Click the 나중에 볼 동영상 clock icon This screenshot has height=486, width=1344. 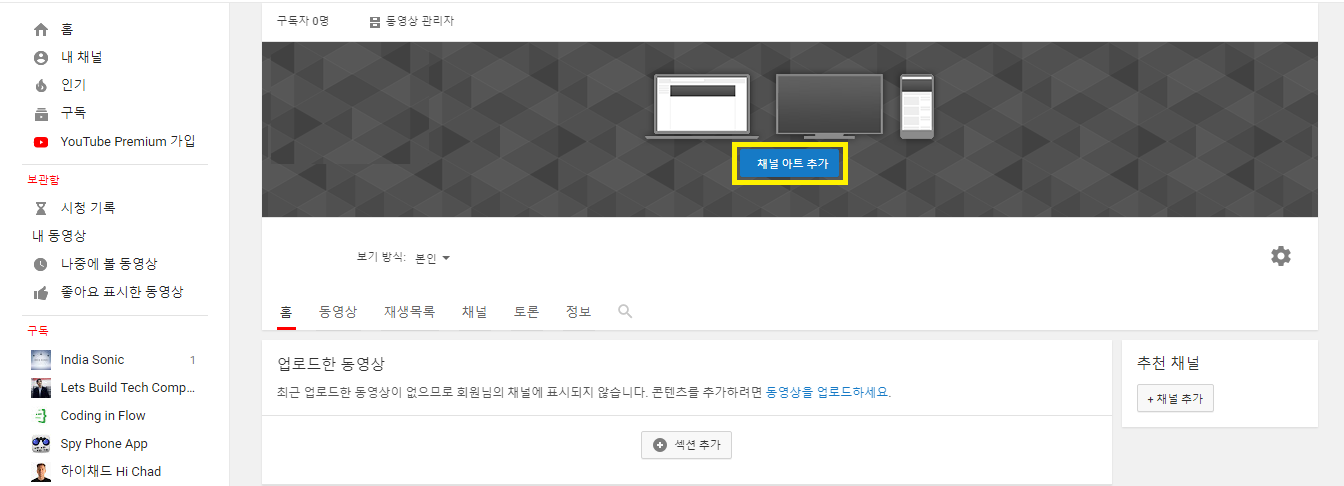(x=40, y=264)
